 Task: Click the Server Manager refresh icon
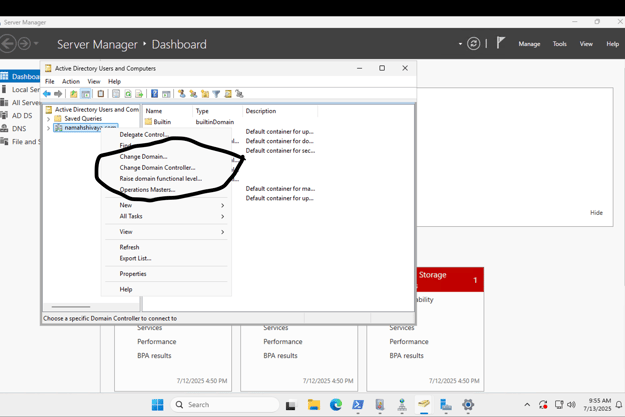pos(474,43)
